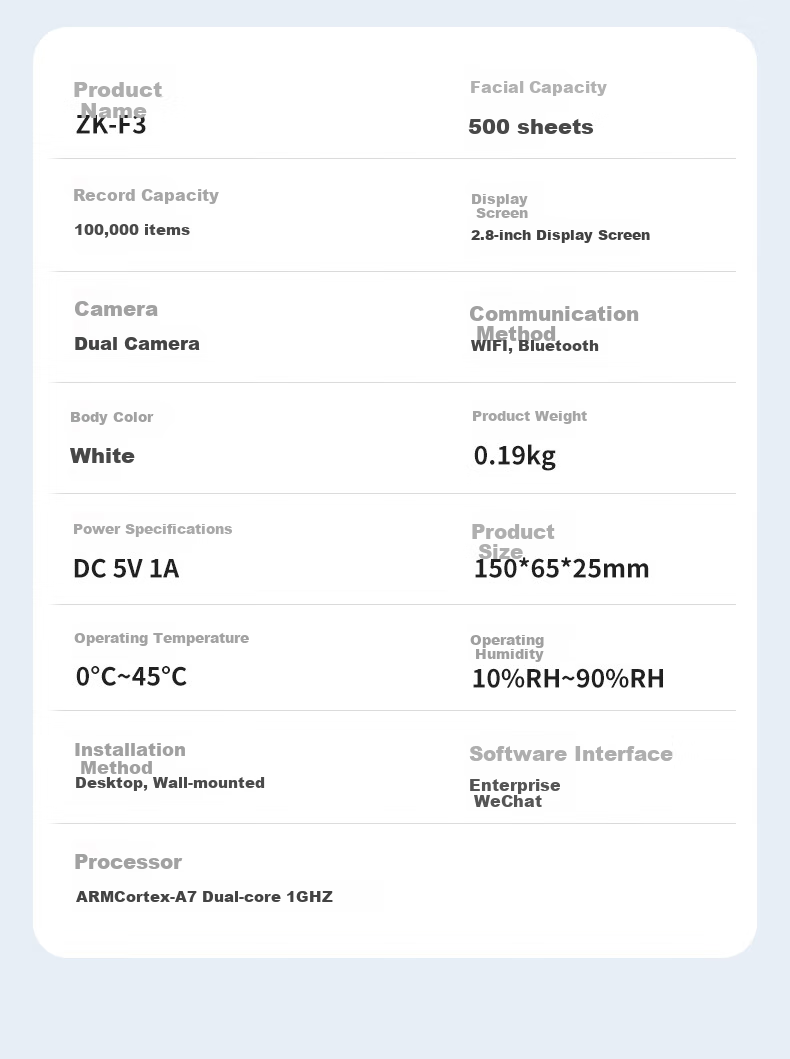Select the DC 5V 1A power value

pos(126,569)
